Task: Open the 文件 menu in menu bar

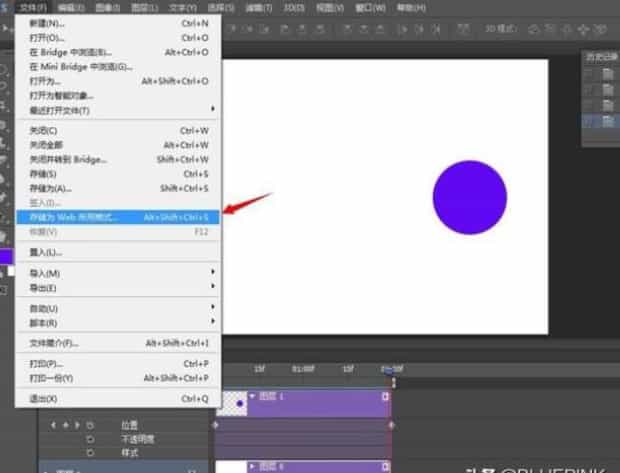Action: [x=33, y=7]
